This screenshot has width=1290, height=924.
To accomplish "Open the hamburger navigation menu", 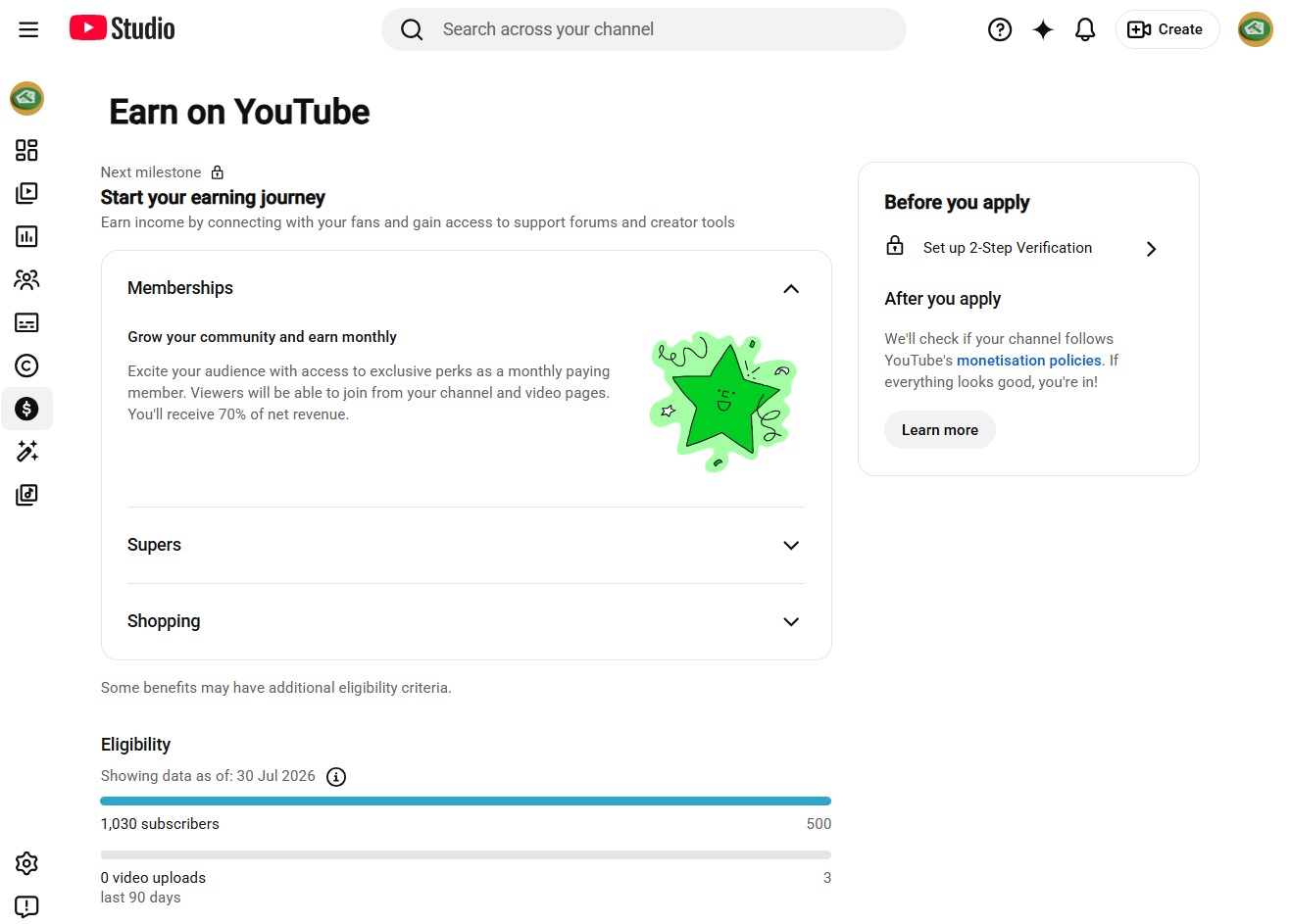I will (x=28, y=29).
